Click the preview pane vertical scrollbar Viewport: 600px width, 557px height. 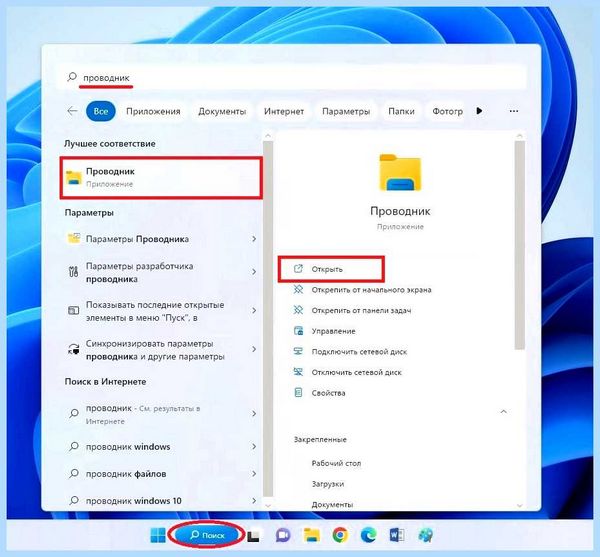coord(520,245)
